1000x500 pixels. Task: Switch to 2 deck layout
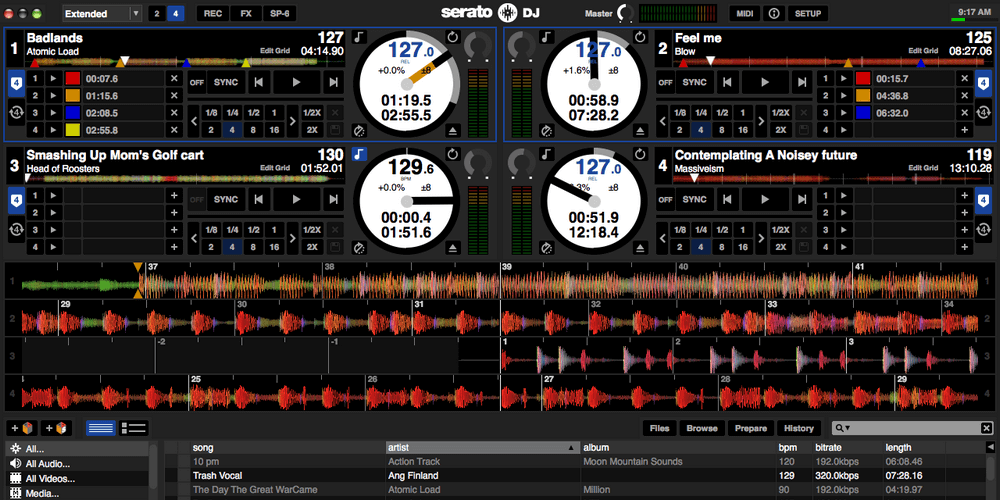click(157, 13)
